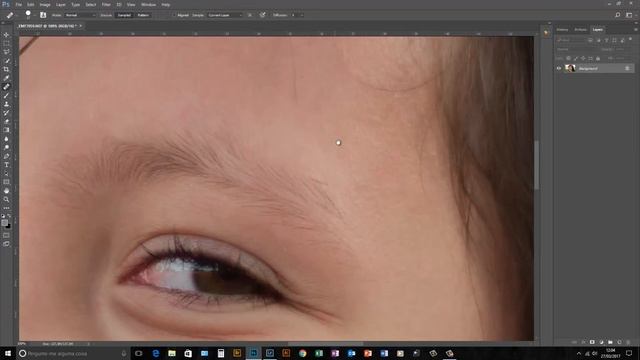Image resolution: width=640 pixels, height=360 pixels.
Task: Select the Horizontal Type tool
Action: (x=6, y=164)
